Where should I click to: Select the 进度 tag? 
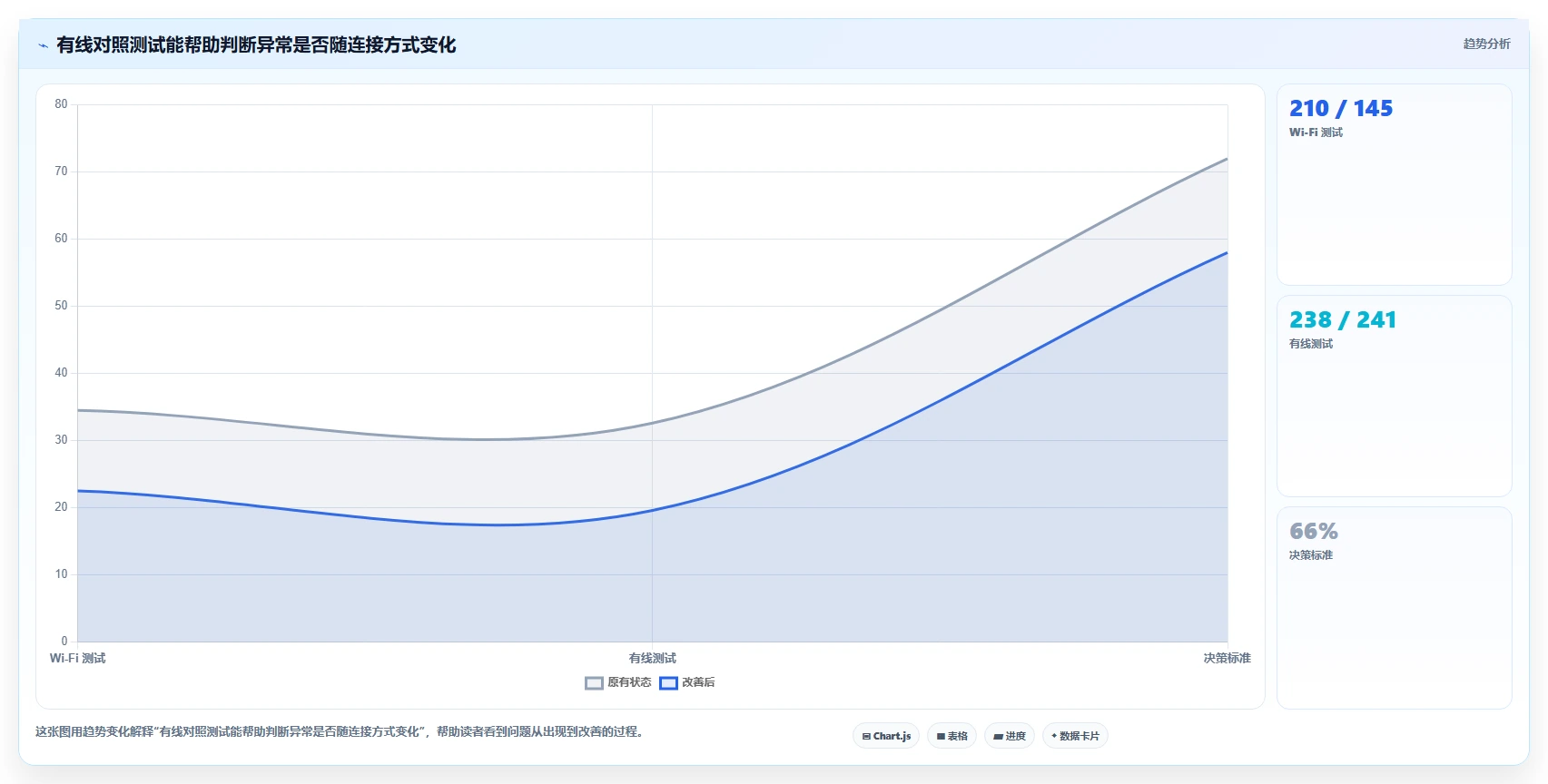[x=1010, y=736]
